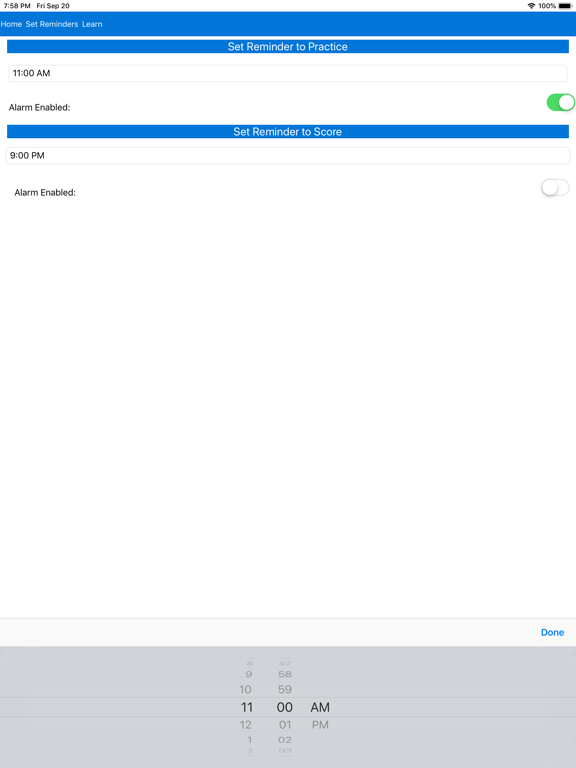576x768 pixels.
Task: Open the Set Reminders menu item
Action: coord(52,24)
